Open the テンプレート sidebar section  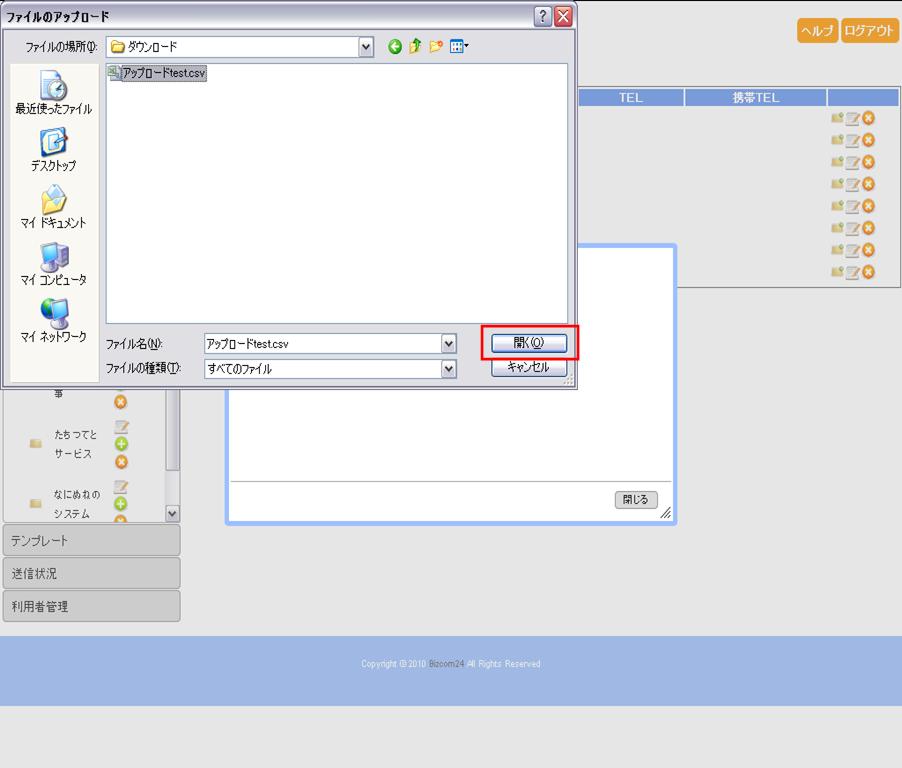pos(91,540)
